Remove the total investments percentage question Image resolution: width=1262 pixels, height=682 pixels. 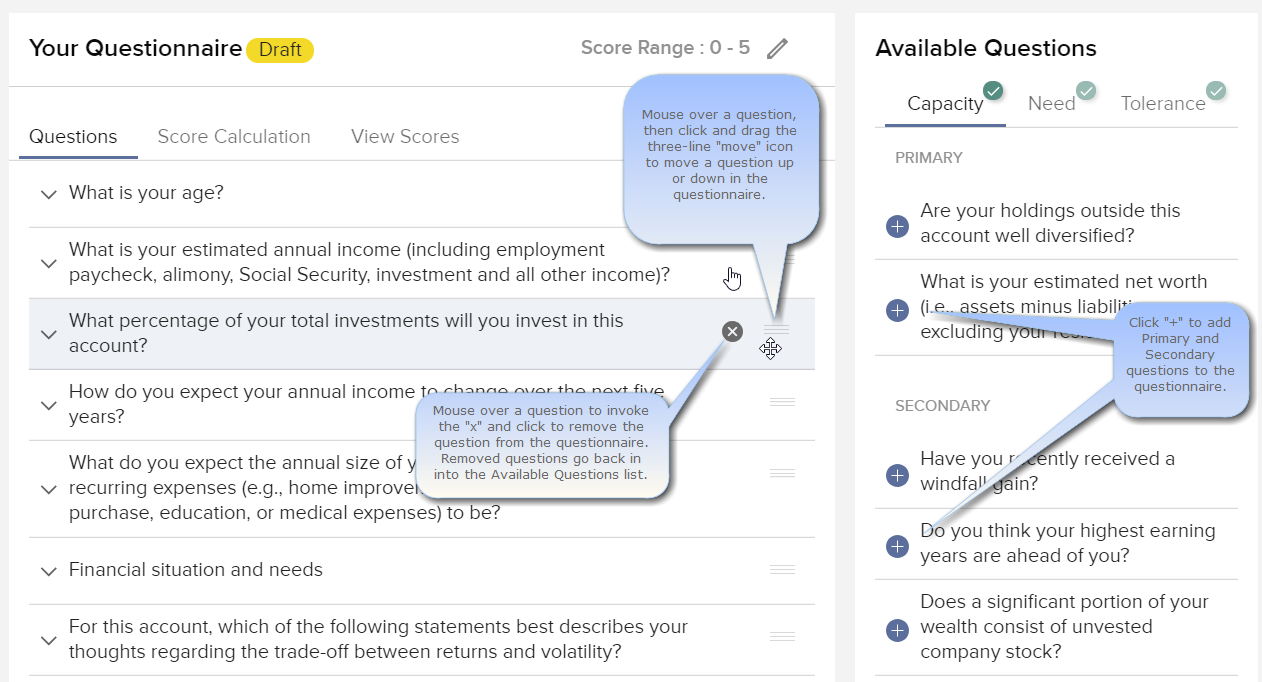pyautogui.click(x=732, y=331)
